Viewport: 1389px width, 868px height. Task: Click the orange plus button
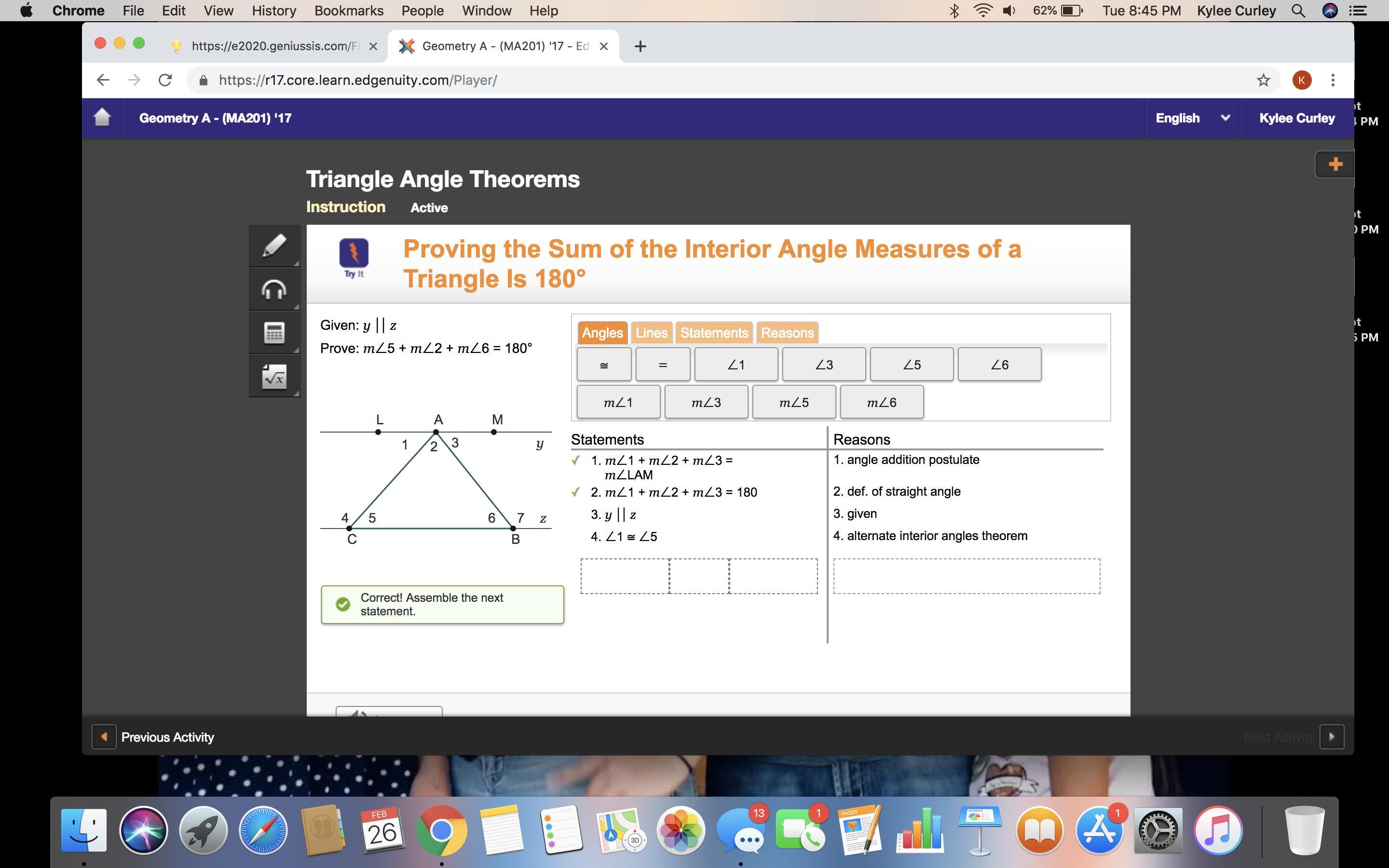[1335, 164]
